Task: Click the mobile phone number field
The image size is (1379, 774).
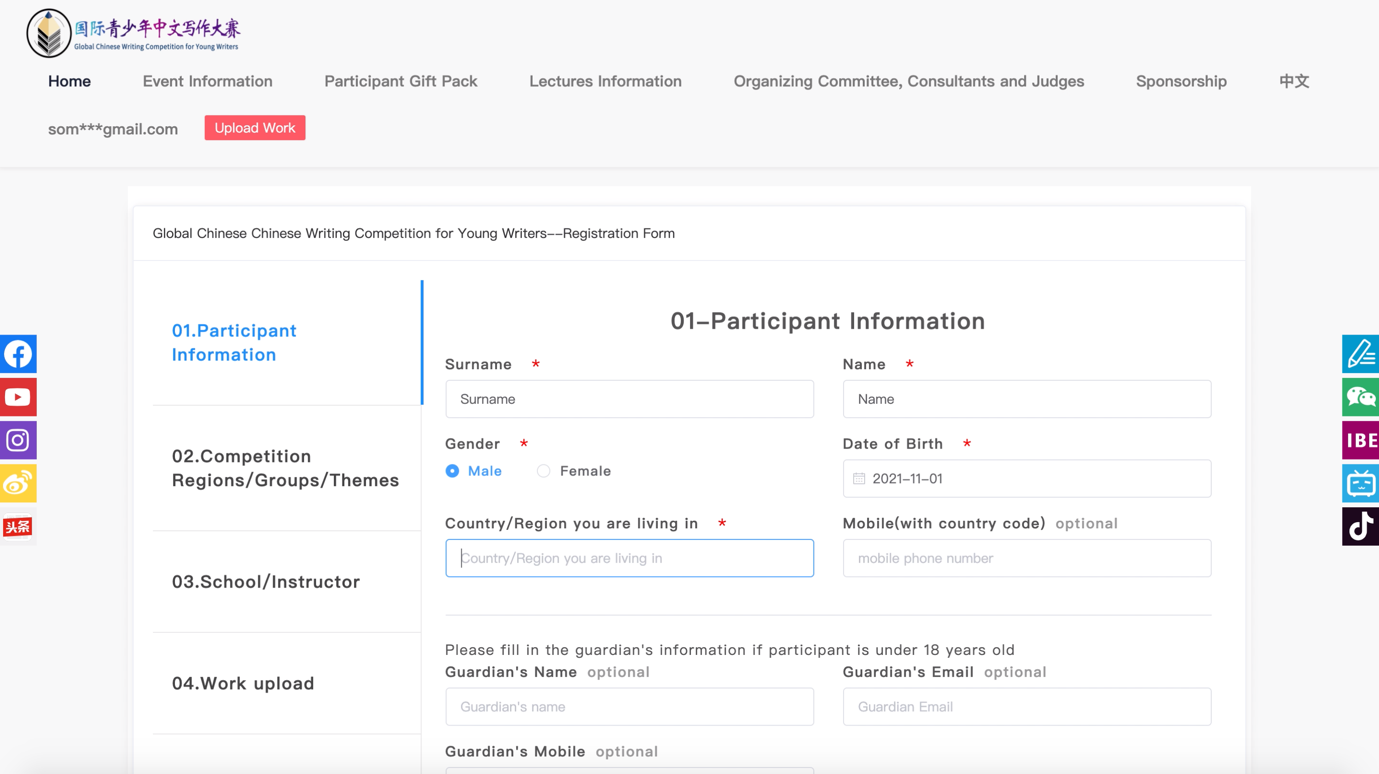Action: pos(1027,558)
